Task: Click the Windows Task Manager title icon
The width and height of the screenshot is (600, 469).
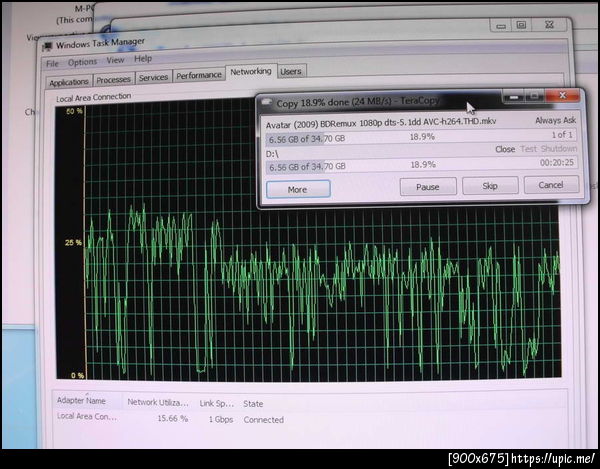Action: click(x=47, y=47)
